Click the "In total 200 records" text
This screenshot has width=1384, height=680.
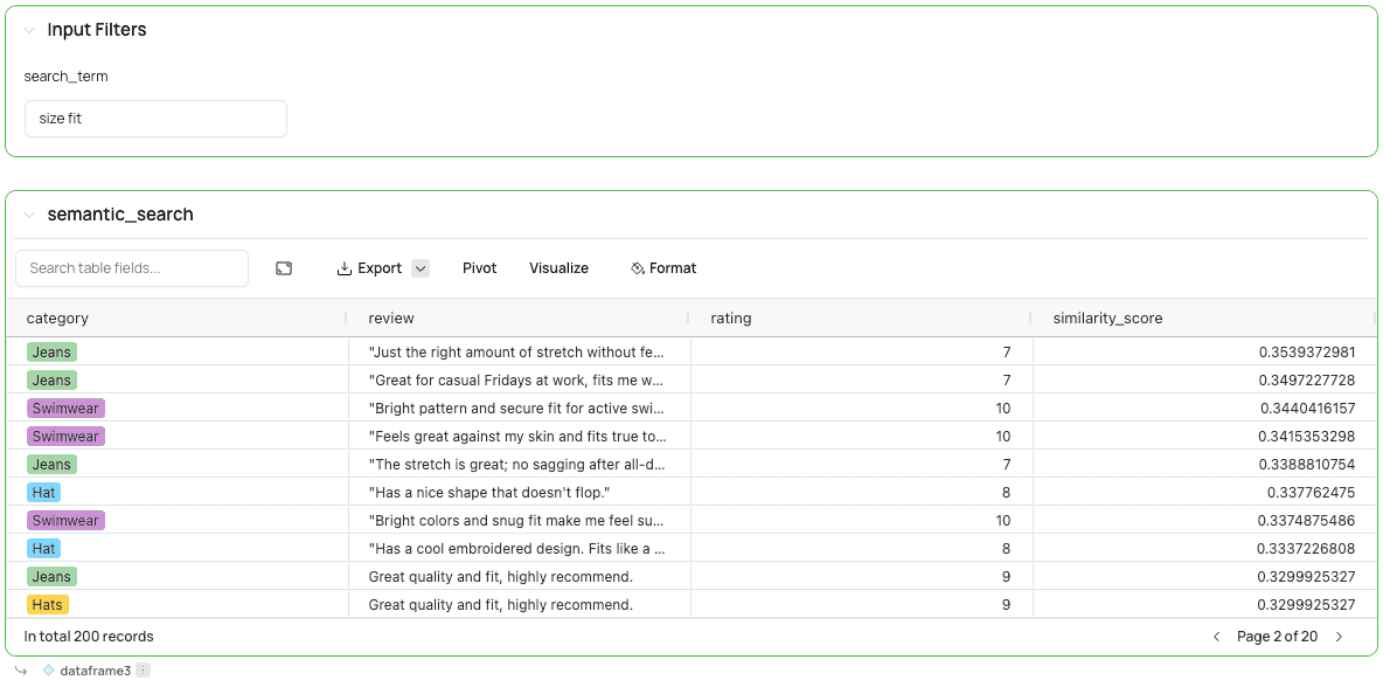click(89, 636)
